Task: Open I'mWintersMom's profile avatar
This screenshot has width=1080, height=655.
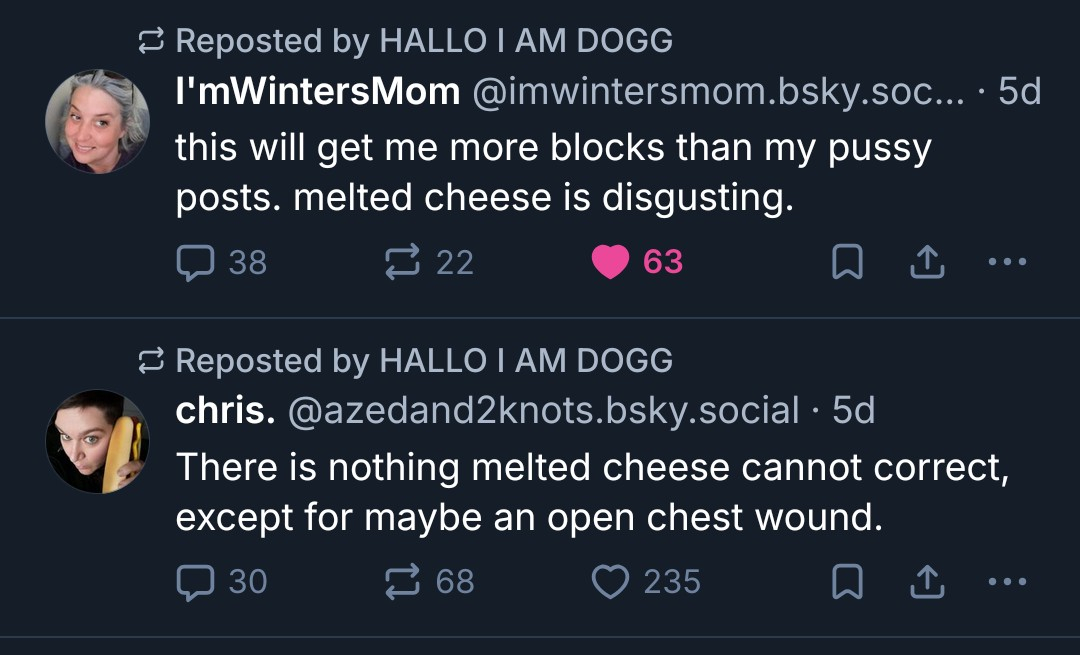Action: pyautogui.click(x=97, y=121)
